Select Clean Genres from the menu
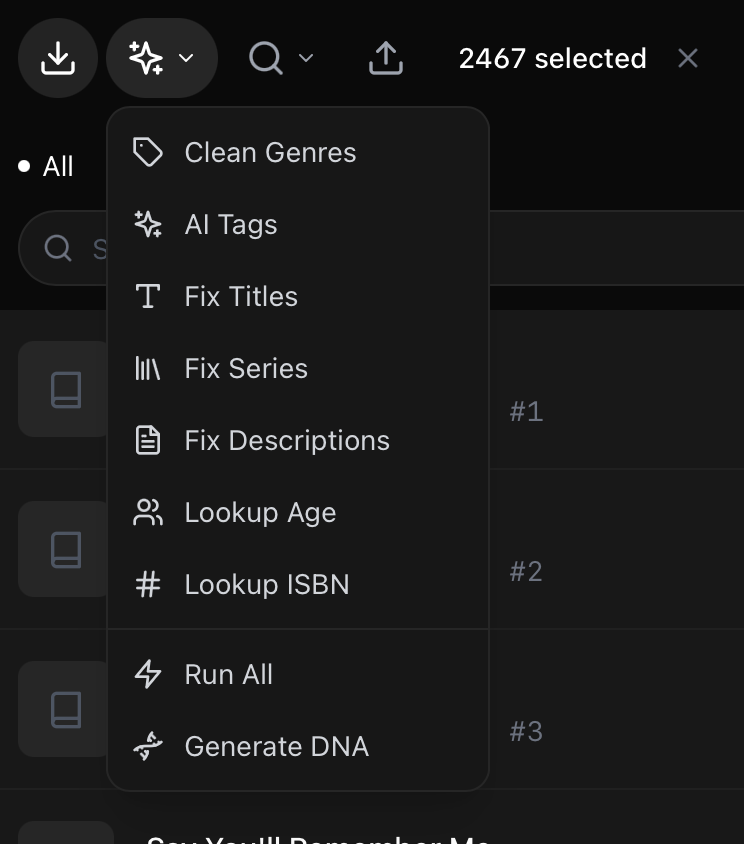 pyautogui.click(x=270, y=152)
